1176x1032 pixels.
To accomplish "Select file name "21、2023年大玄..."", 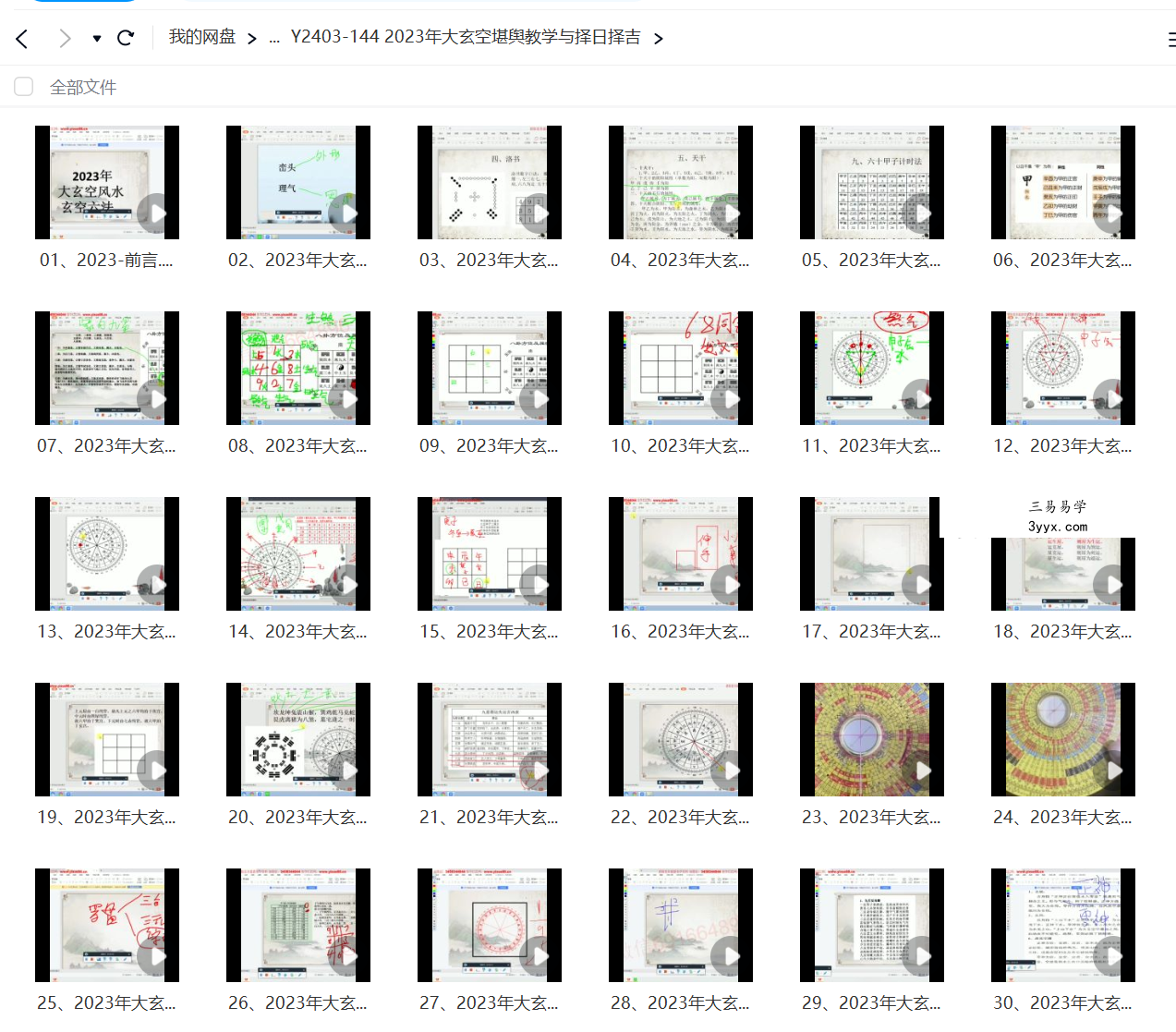I will pyautogui.click(x=489, y=818).
